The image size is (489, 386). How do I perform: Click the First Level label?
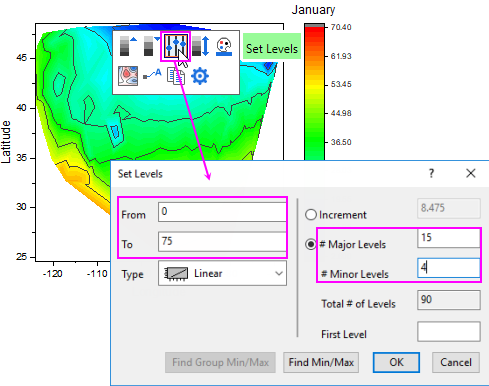[344, 334]
